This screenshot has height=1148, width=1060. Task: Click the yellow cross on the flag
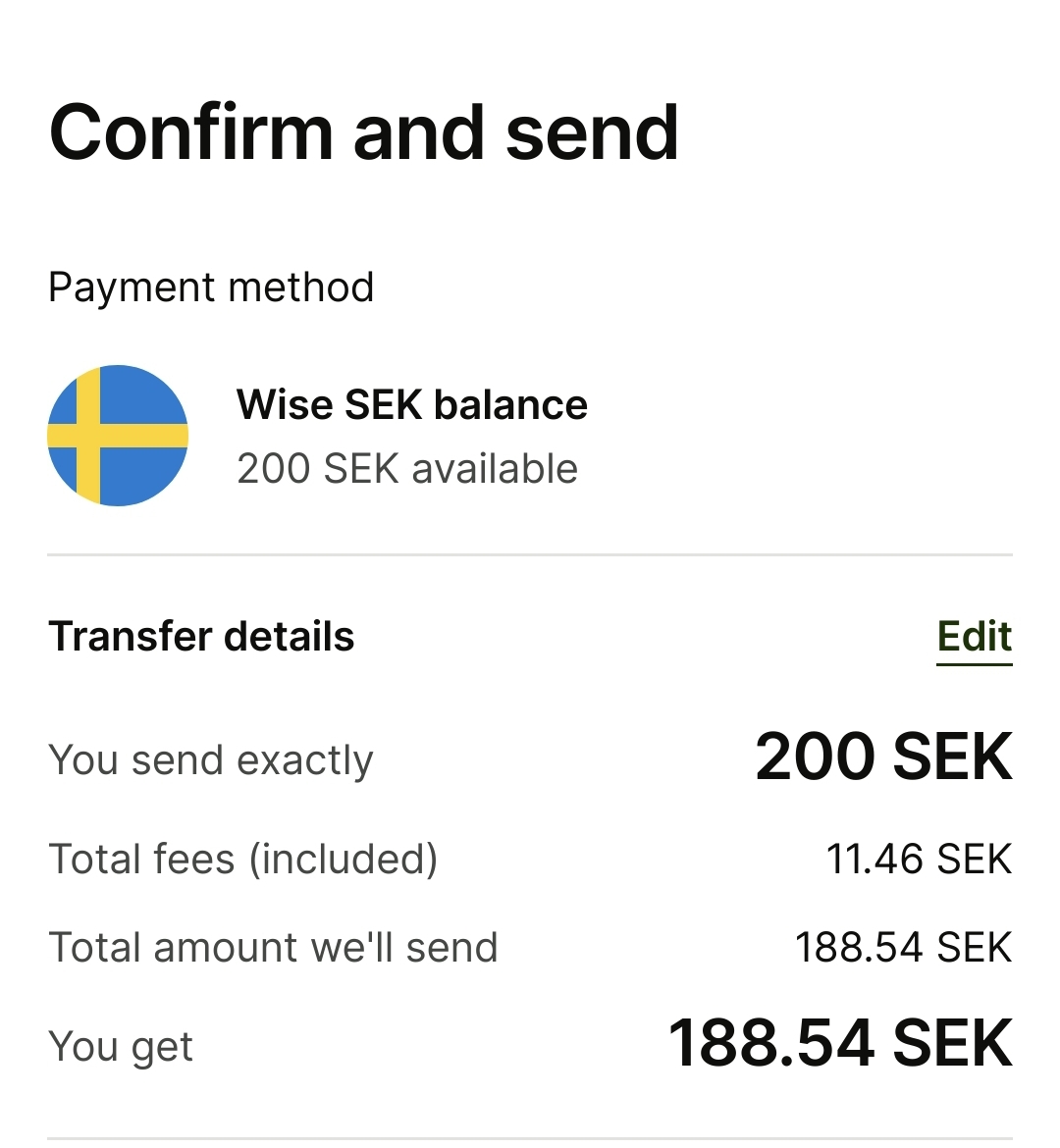pos(88,436)
